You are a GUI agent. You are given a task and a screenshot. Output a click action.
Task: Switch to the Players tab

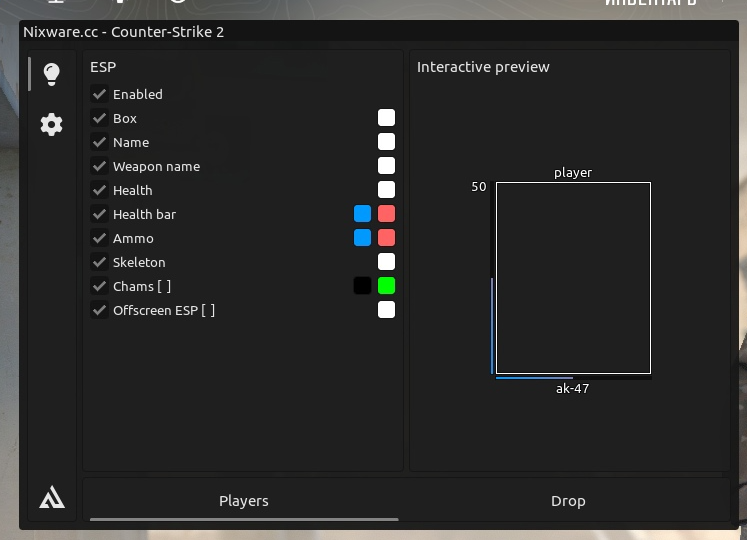tap(244, 501)
